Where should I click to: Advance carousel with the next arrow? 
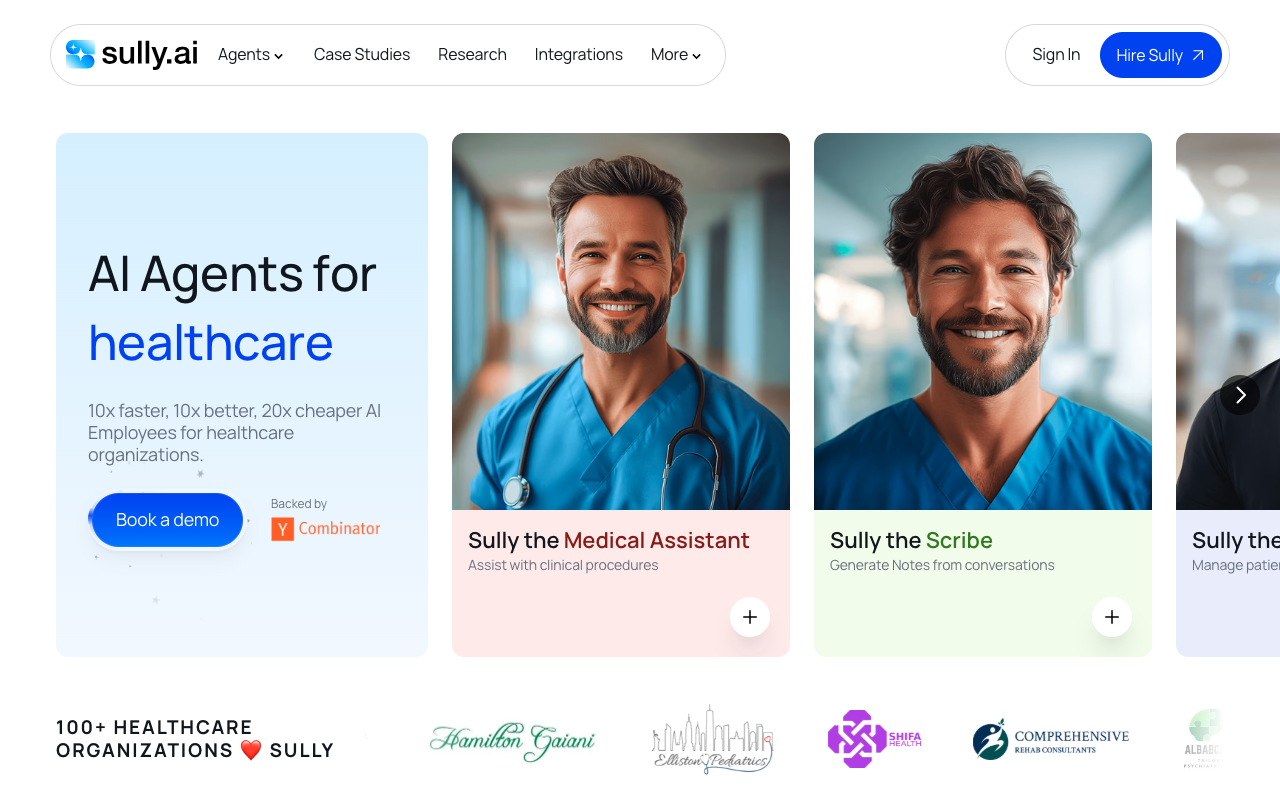click(1240, 395)
